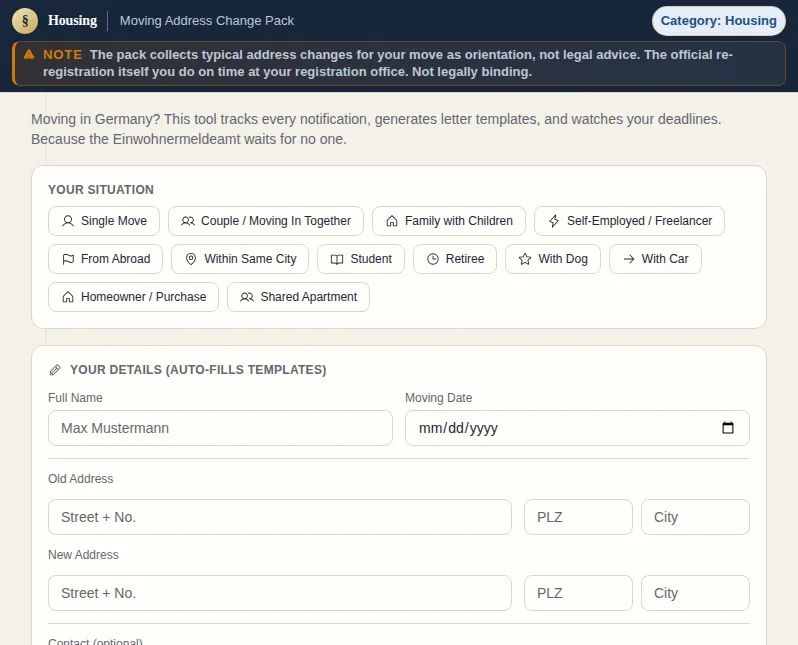Click the pencil icon beside Your Details
This screenshot has width=798, height=645.
point(55,370)
